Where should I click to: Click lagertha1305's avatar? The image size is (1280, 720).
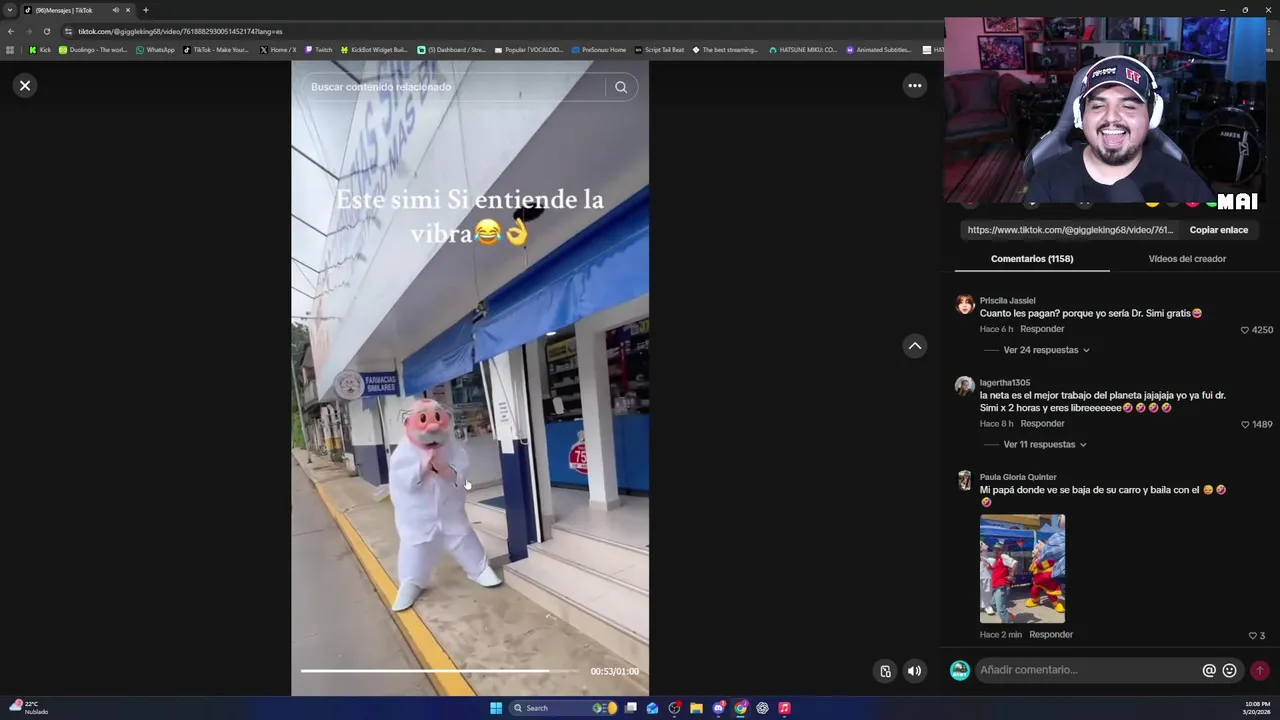[965, 386]
